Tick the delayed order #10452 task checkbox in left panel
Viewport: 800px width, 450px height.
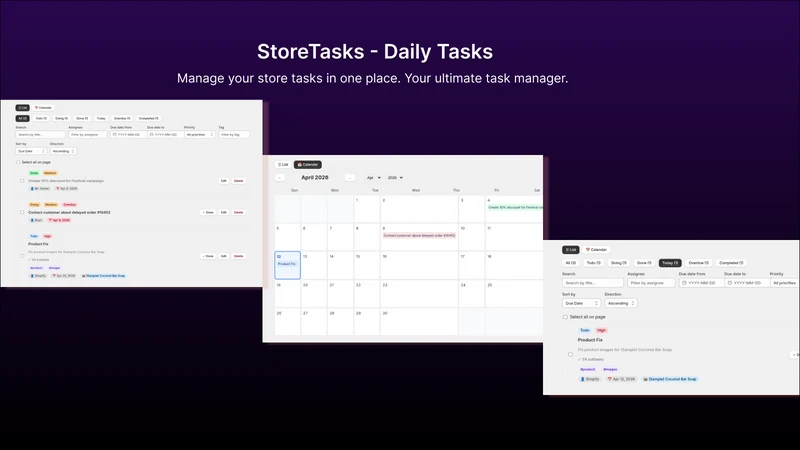point(22,212)
